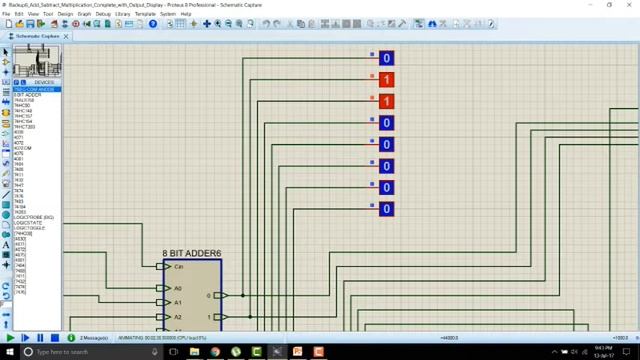Click the Open Project folder icon
This screenshot has height=360, width=640.
(x=19, y=24)
